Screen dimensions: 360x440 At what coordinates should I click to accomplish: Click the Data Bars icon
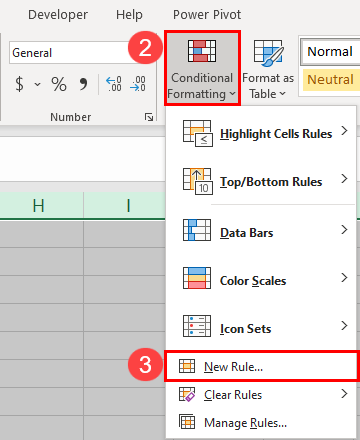click(x=197, y=230)
